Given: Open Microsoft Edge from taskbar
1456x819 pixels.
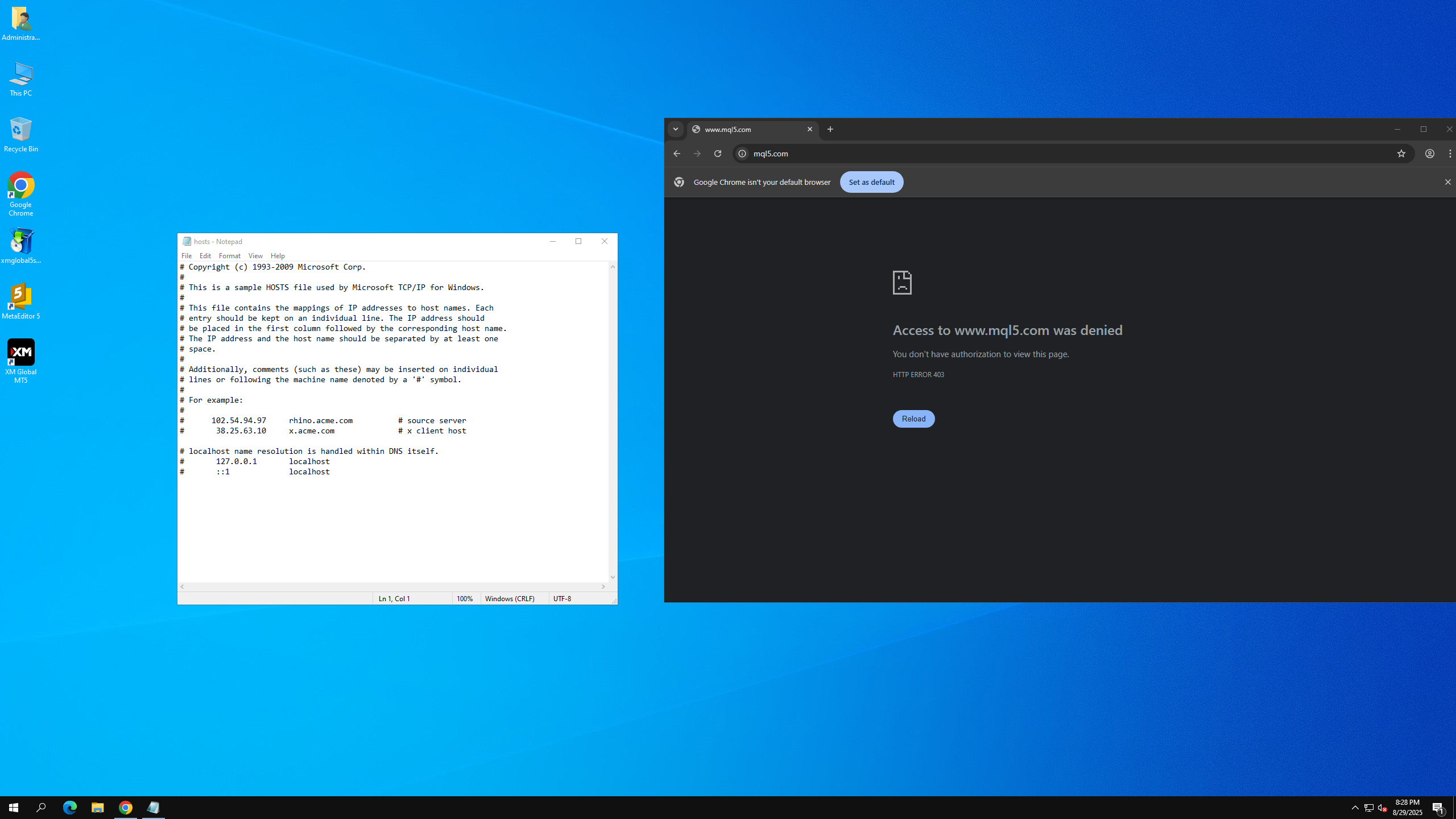Looking at the screenshot, I should [69, 807].
